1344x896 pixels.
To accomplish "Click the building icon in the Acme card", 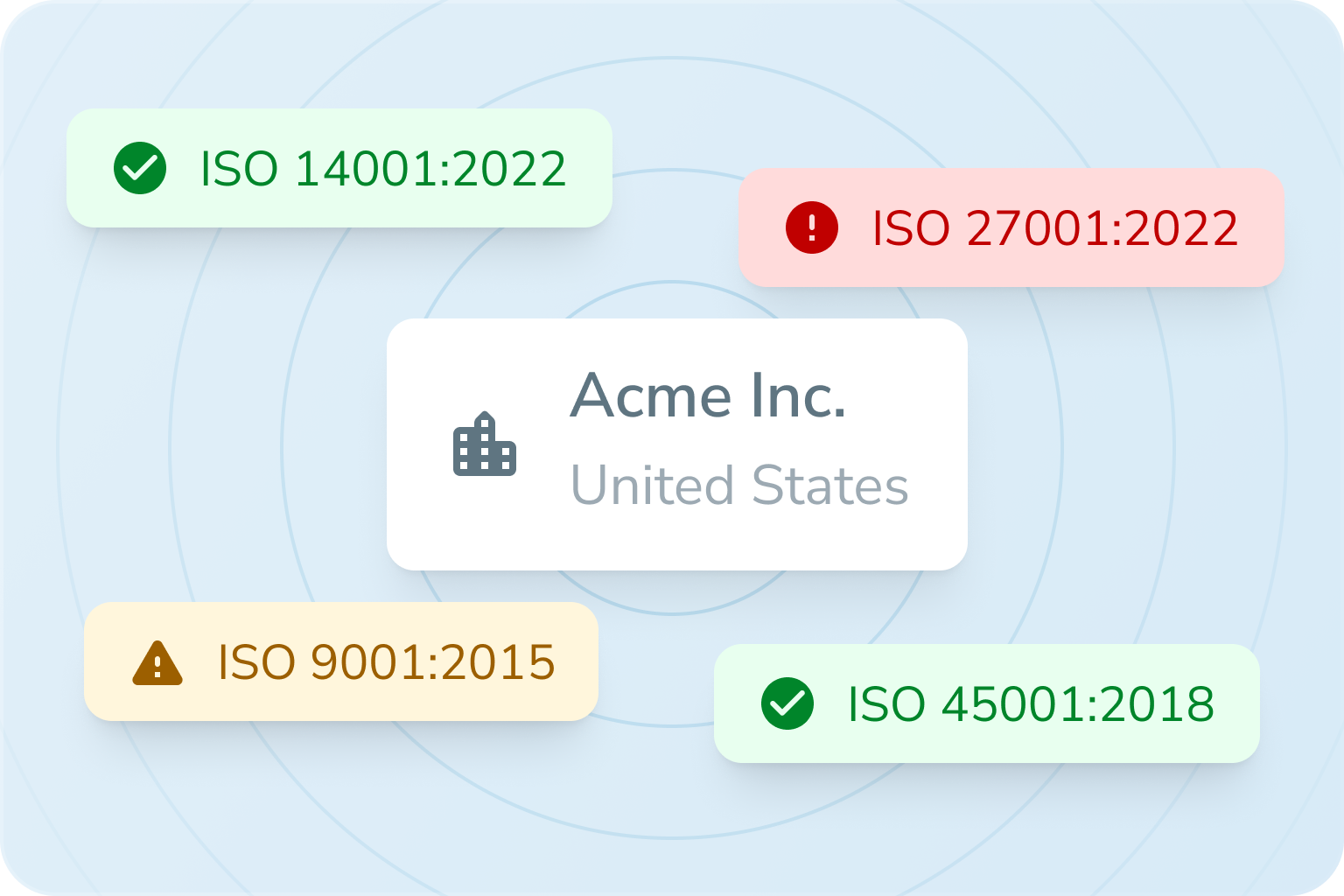I will (485, 444).
